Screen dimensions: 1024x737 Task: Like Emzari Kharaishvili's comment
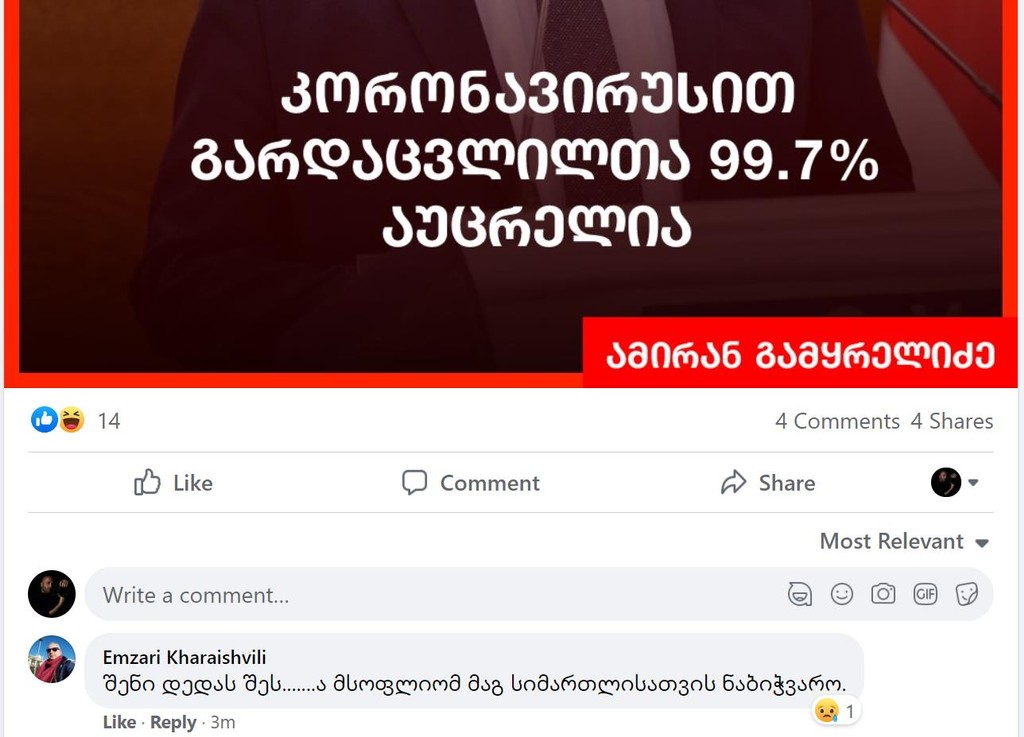[120, 722]
